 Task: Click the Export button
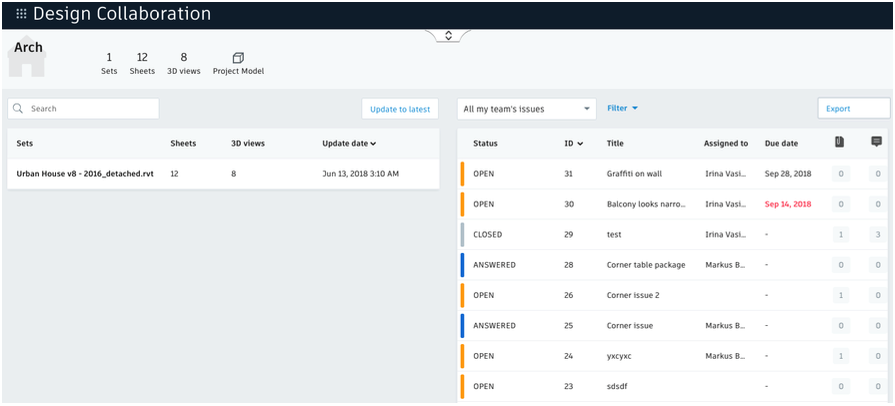pos(853,108)
